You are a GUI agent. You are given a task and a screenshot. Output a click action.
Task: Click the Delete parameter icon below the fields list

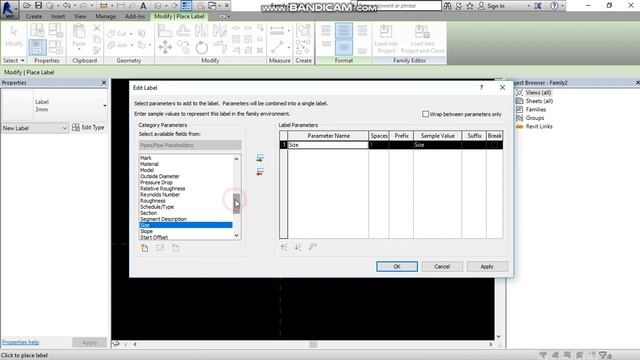(176, 248)
